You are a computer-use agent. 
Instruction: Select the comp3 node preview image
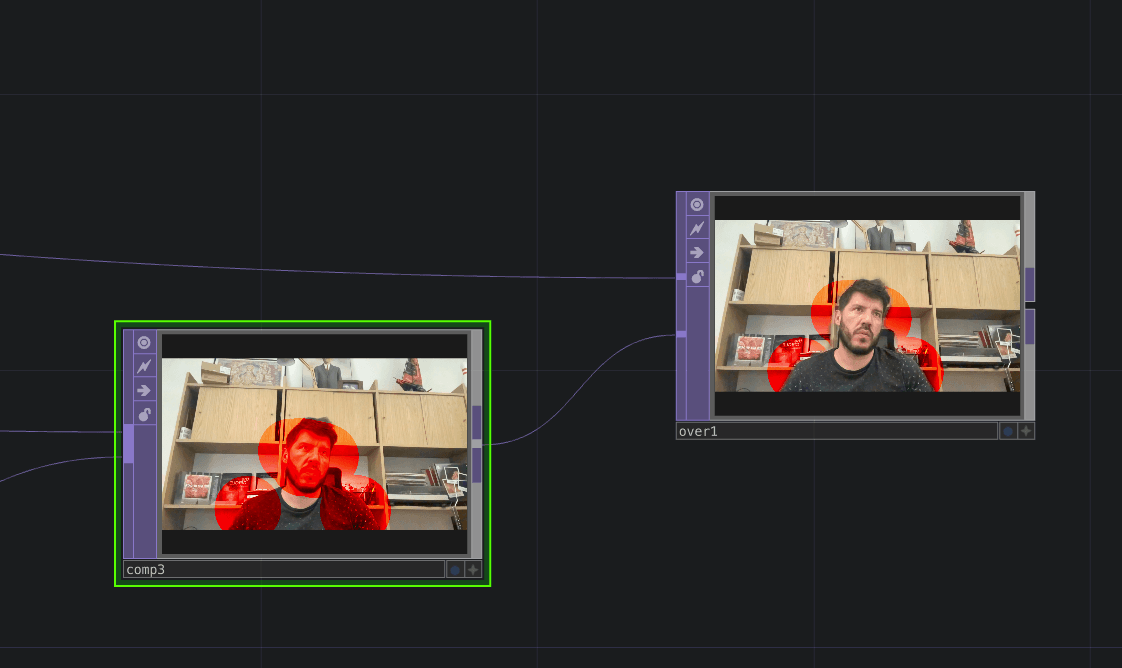[314, 444]
